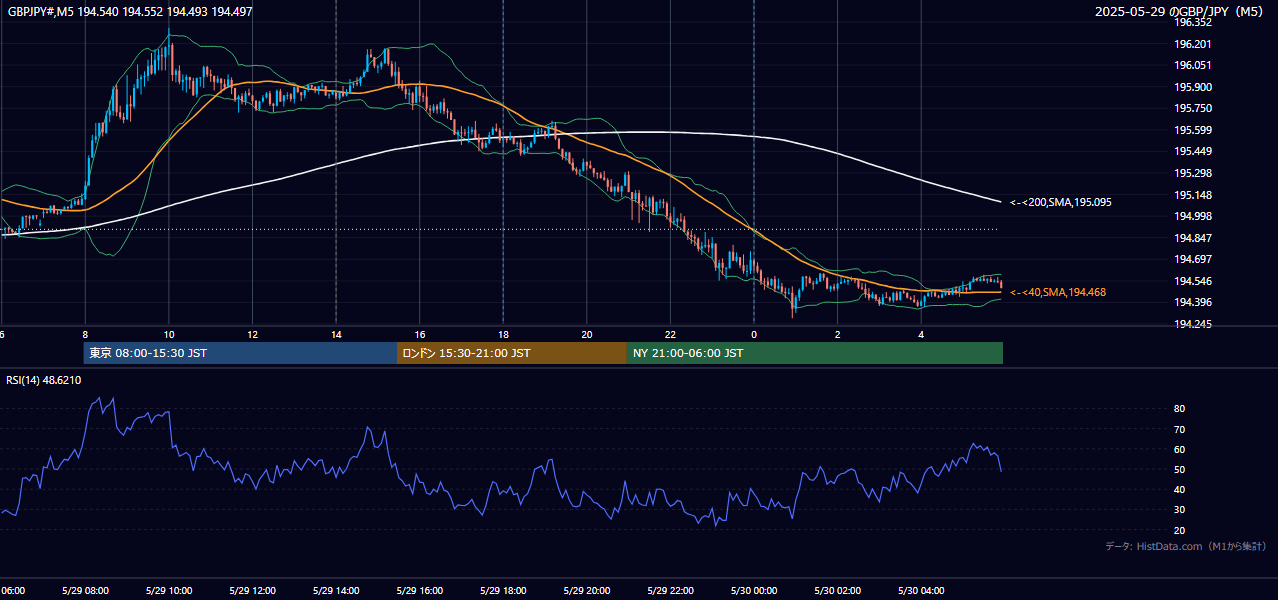Click hour label 14 on price chart axis
The width and height of the screenshot is (1278, 600).
(x=336, y=334)
